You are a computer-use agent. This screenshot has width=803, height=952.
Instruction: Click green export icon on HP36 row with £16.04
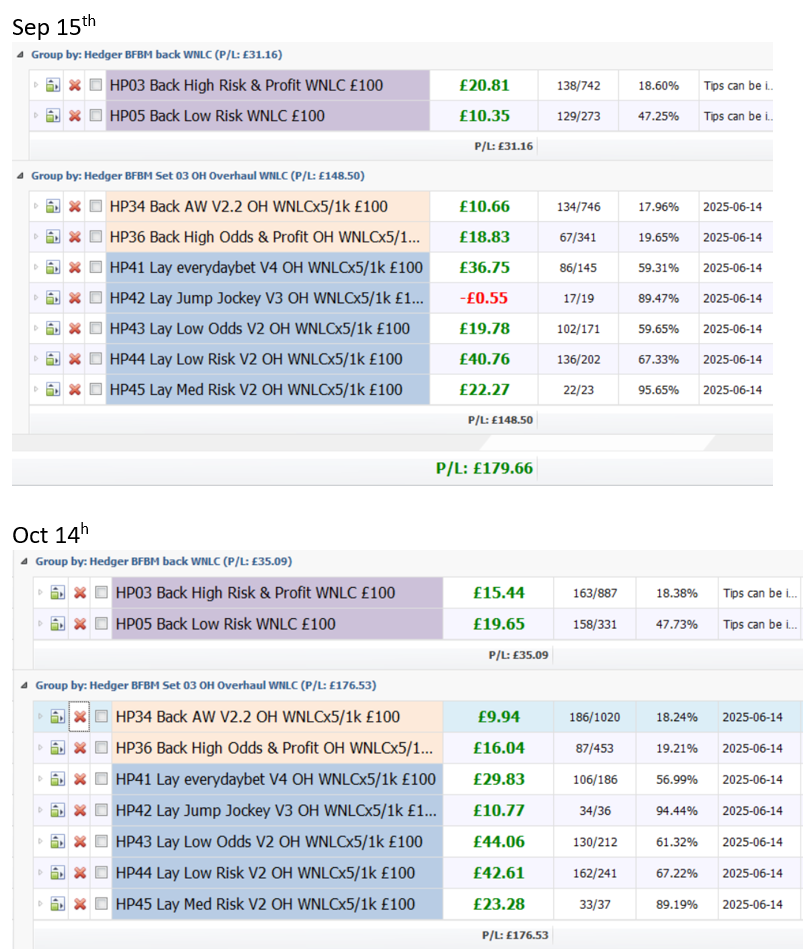59,748
